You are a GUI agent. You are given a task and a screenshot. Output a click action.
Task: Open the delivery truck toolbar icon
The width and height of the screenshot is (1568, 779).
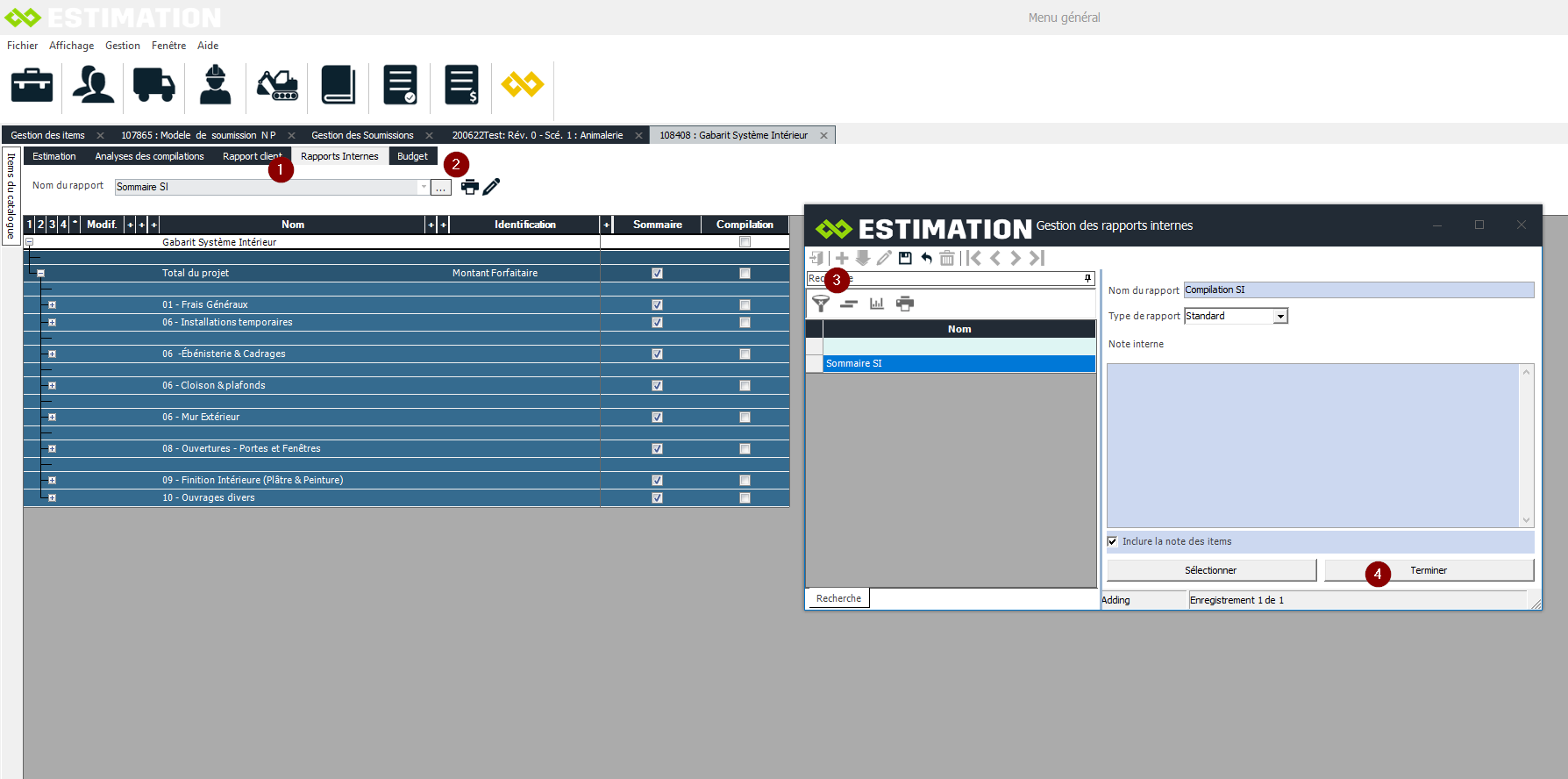pyautogui.click(x=153, y=85)
